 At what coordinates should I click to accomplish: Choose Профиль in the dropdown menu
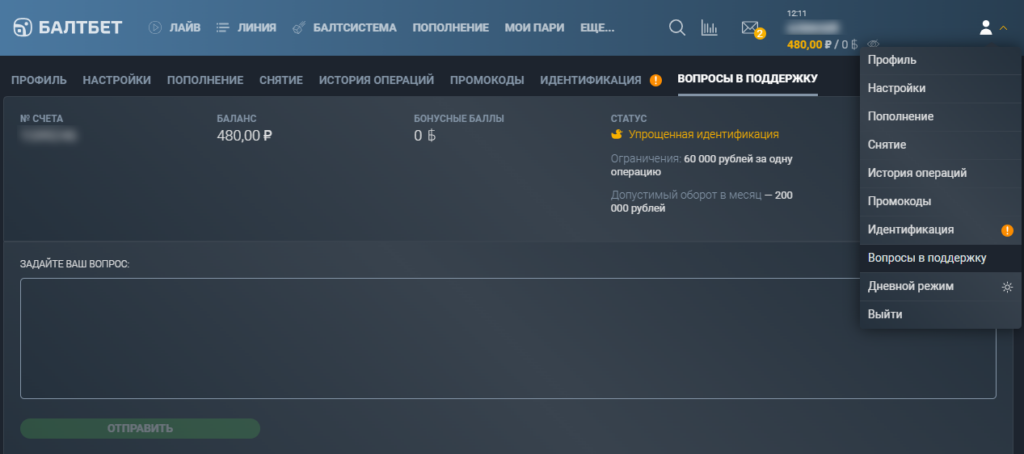[x=940, y=60]
